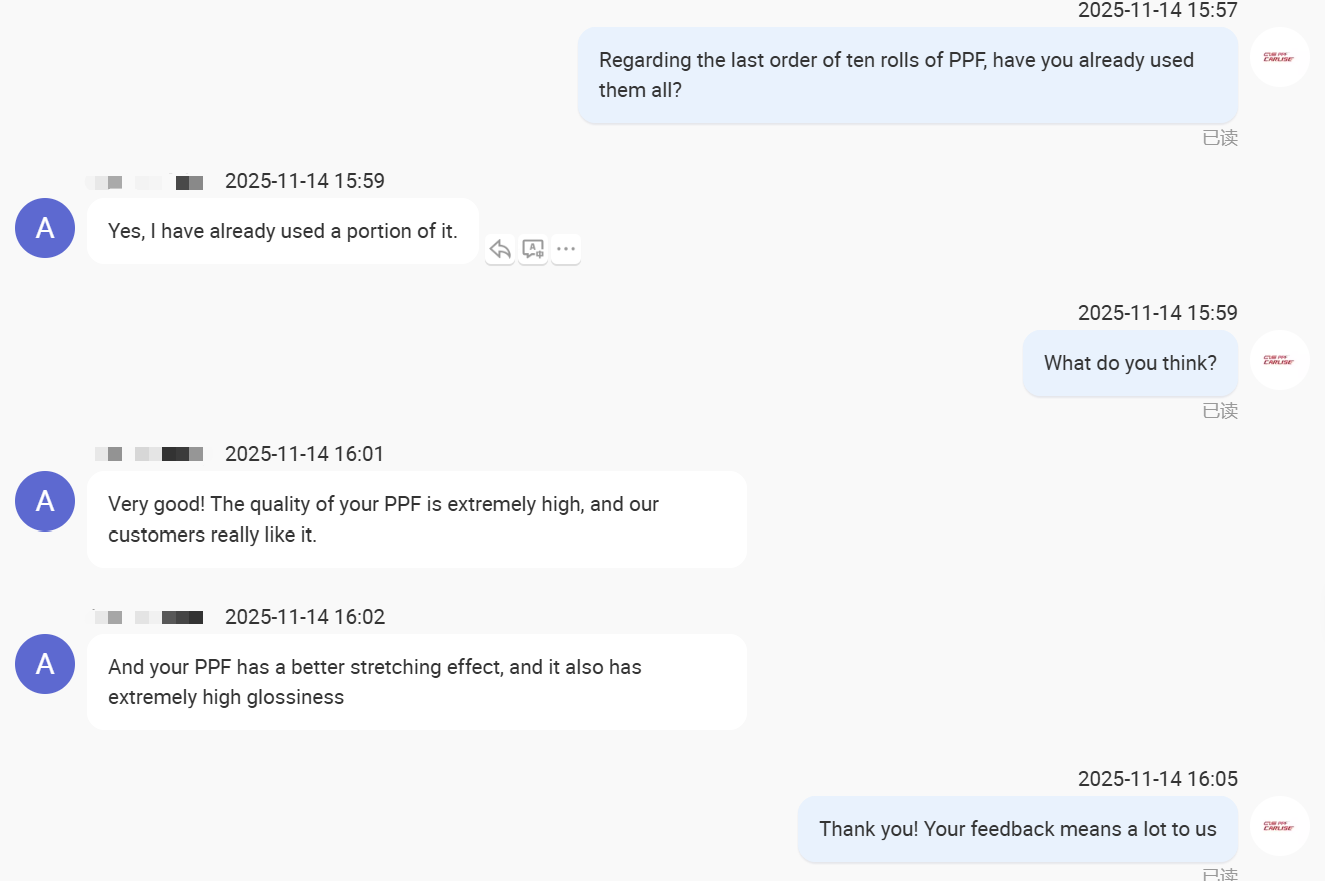1325x881 pixels.
Task: Click the 已读 read receipt under the ten rolls message
Action: point(1220,138)
